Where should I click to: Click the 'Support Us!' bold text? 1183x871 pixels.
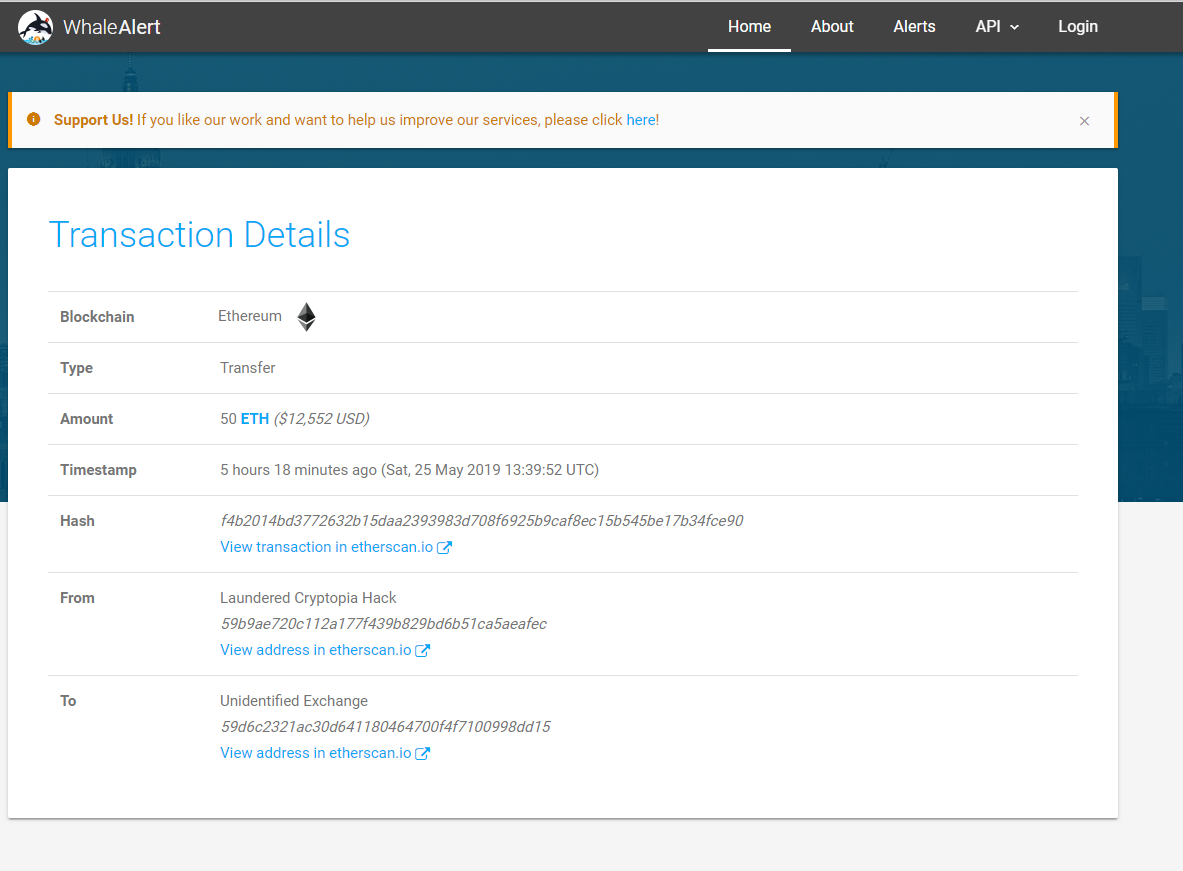coord(94,120)
